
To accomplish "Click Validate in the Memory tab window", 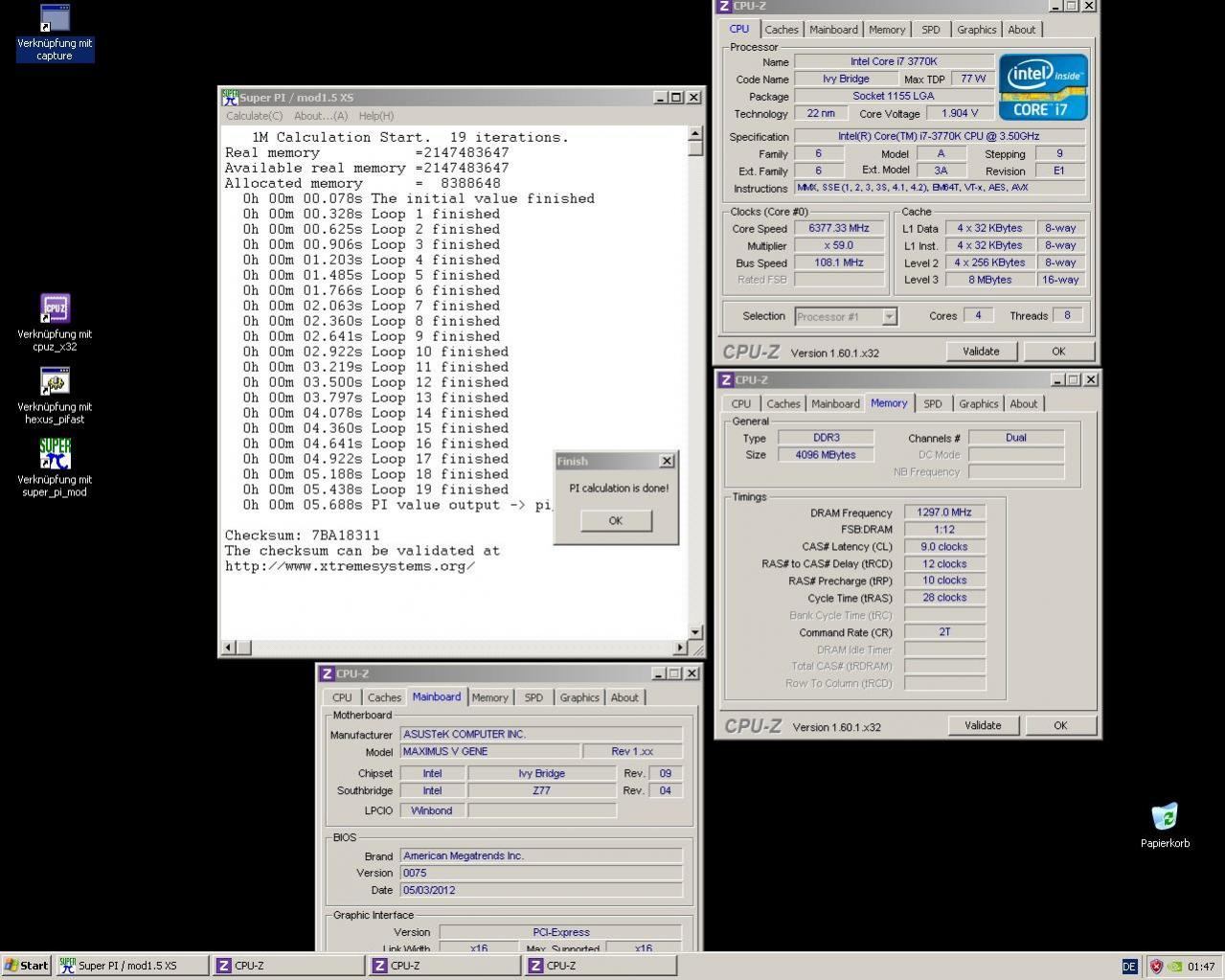I will 983,725.
